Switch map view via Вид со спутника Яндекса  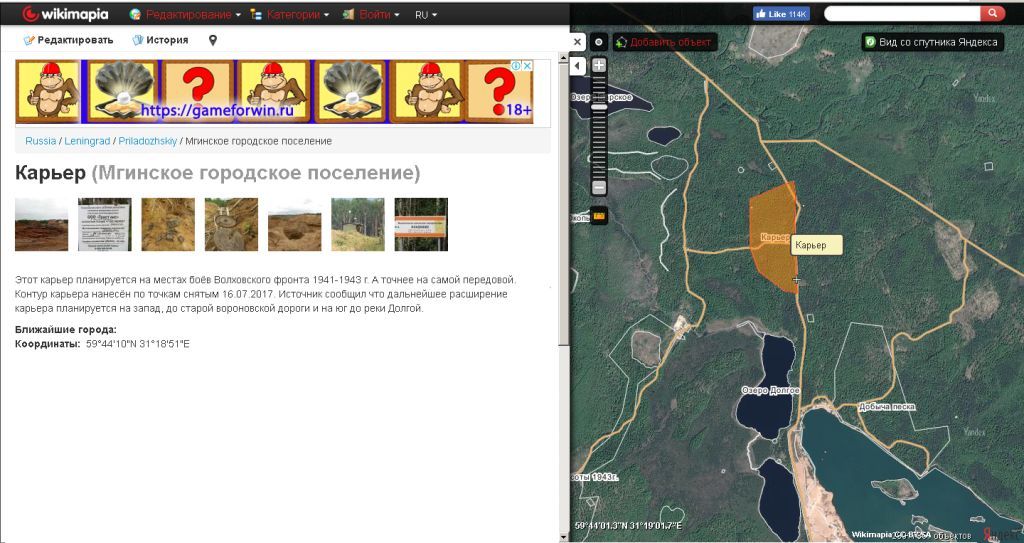coord(931,42)
